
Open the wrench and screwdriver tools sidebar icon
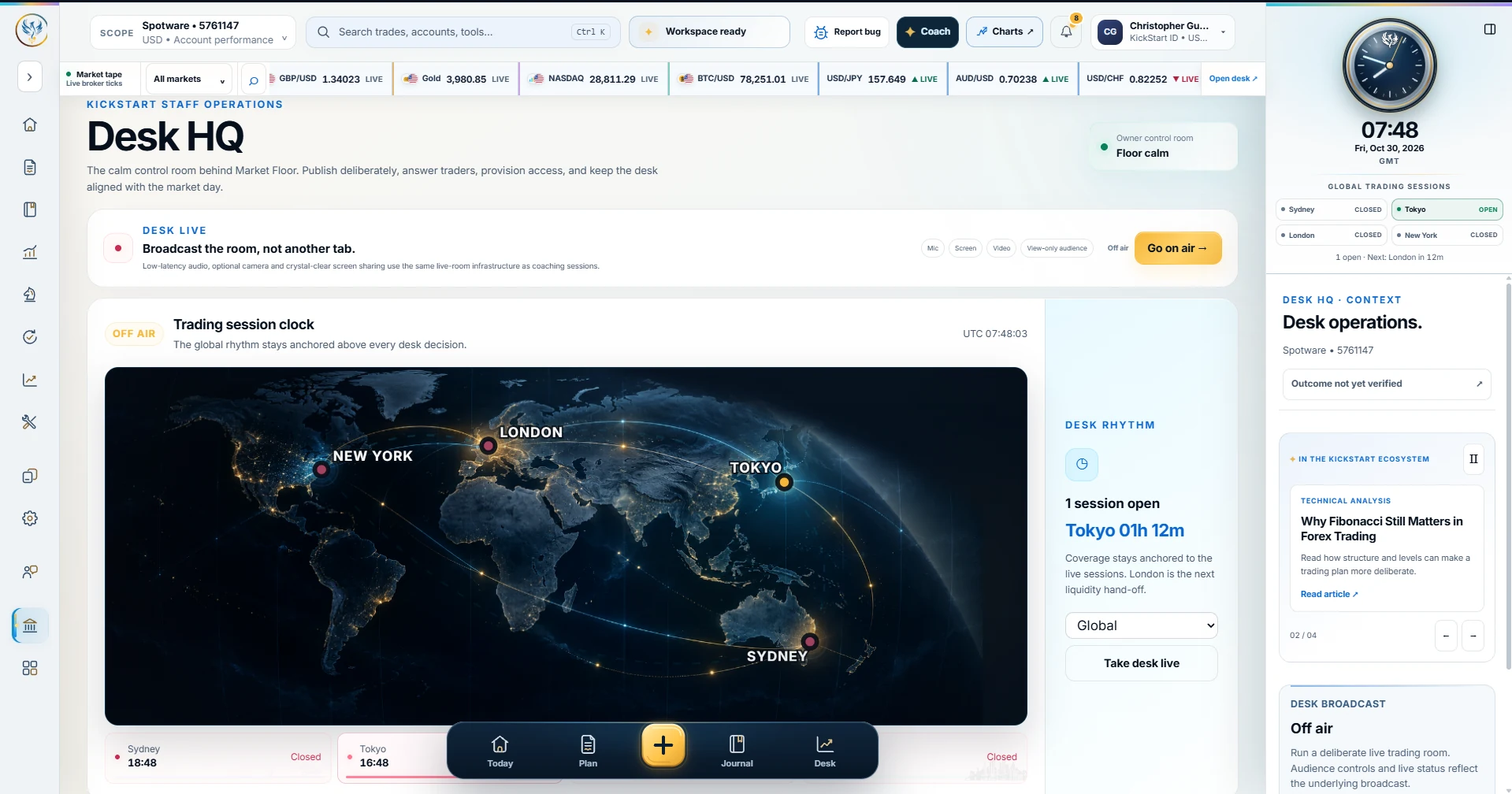pyautogui.click(x=30, y=422)
